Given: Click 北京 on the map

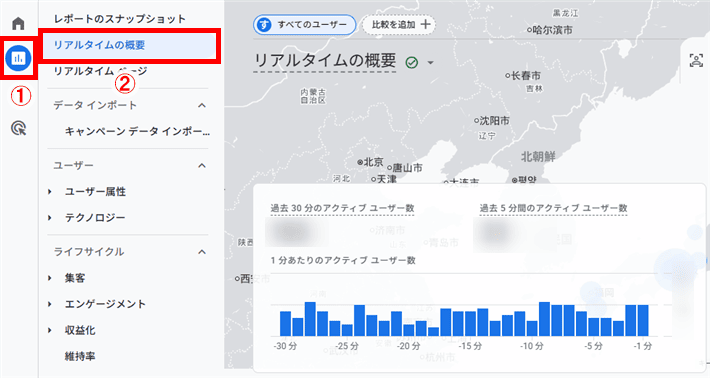Looking at the screenshot, I should [x=370, y=162].
